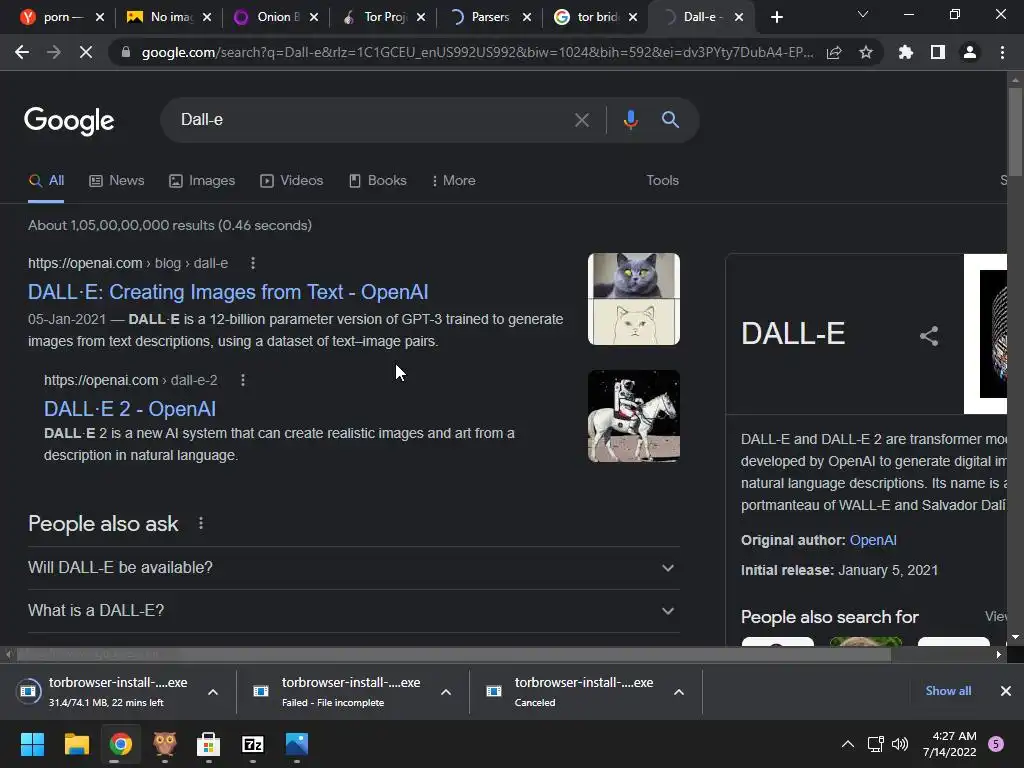Switch to the Images results tab
The height and width of the screenshot is (768, 1024).
(202, 181)
